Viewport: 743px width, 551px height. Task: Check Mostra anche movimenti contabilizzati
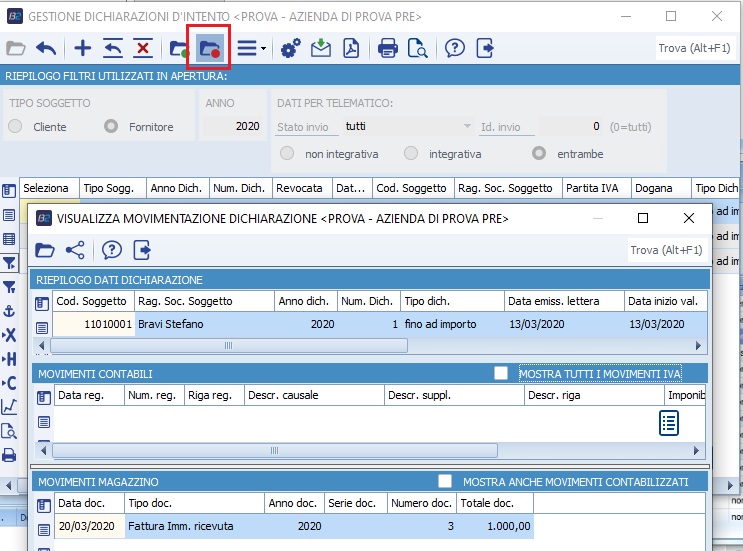(446, 482)
